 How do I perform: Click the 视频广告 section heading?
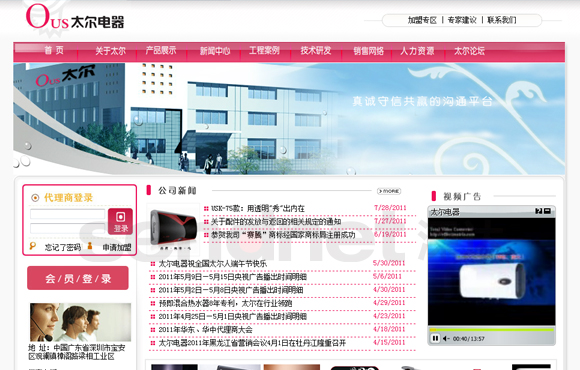462,196
